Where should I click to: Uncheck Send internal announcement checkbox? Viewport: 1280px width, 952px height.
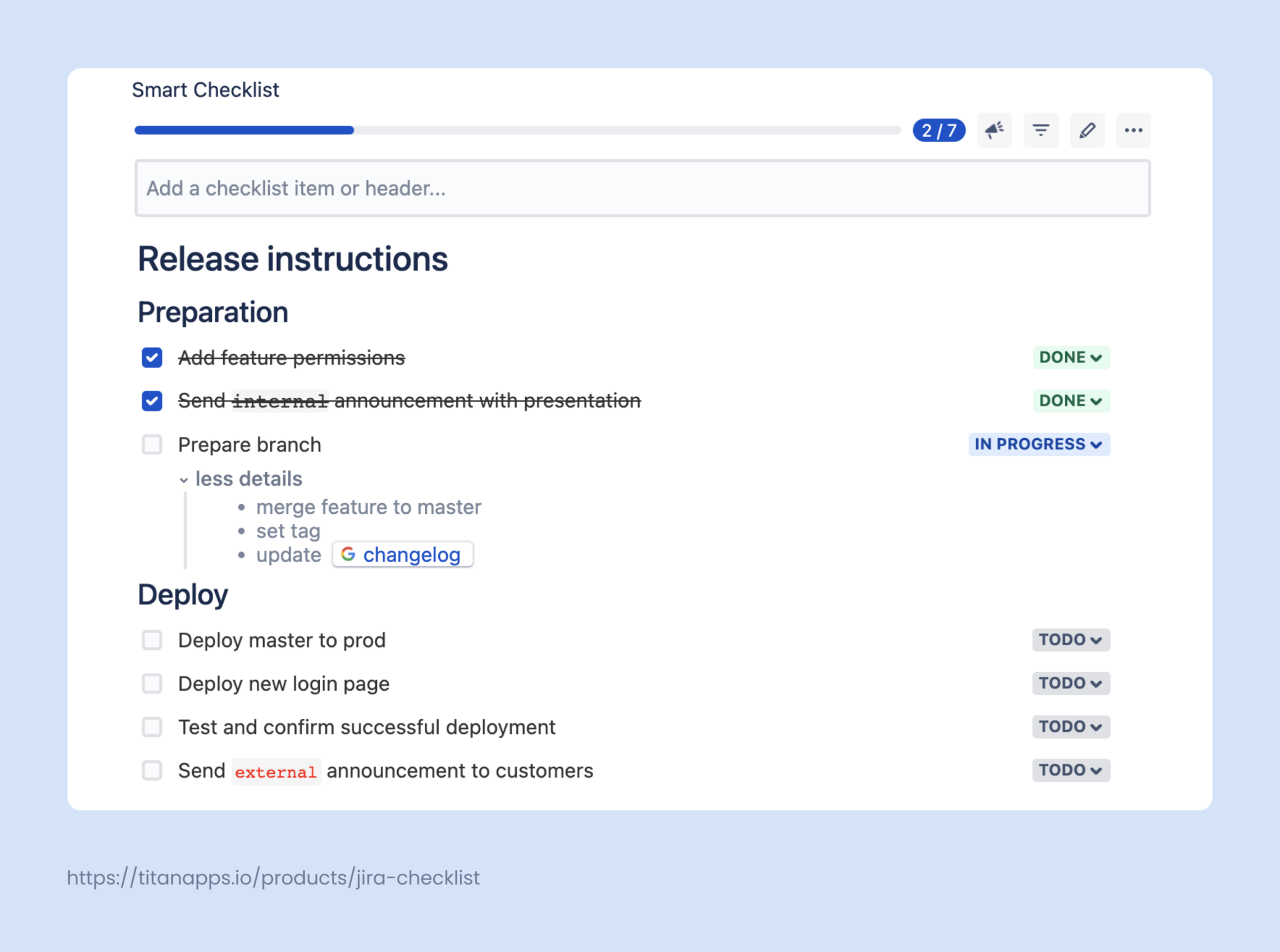click(x=152, y=401)
